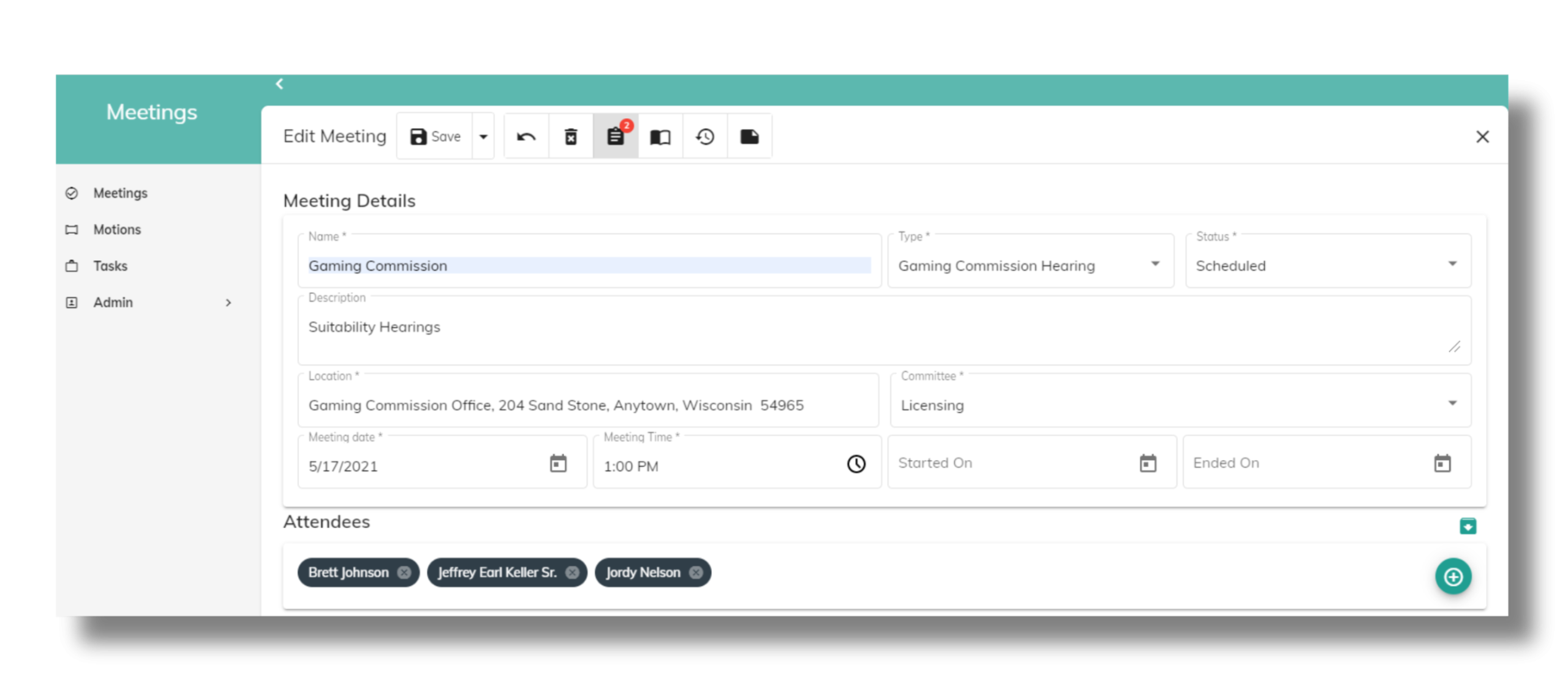Viewport: 1568px width, 697px height.
Task: Add attendee with green plus button
Action: (1453, 576)
